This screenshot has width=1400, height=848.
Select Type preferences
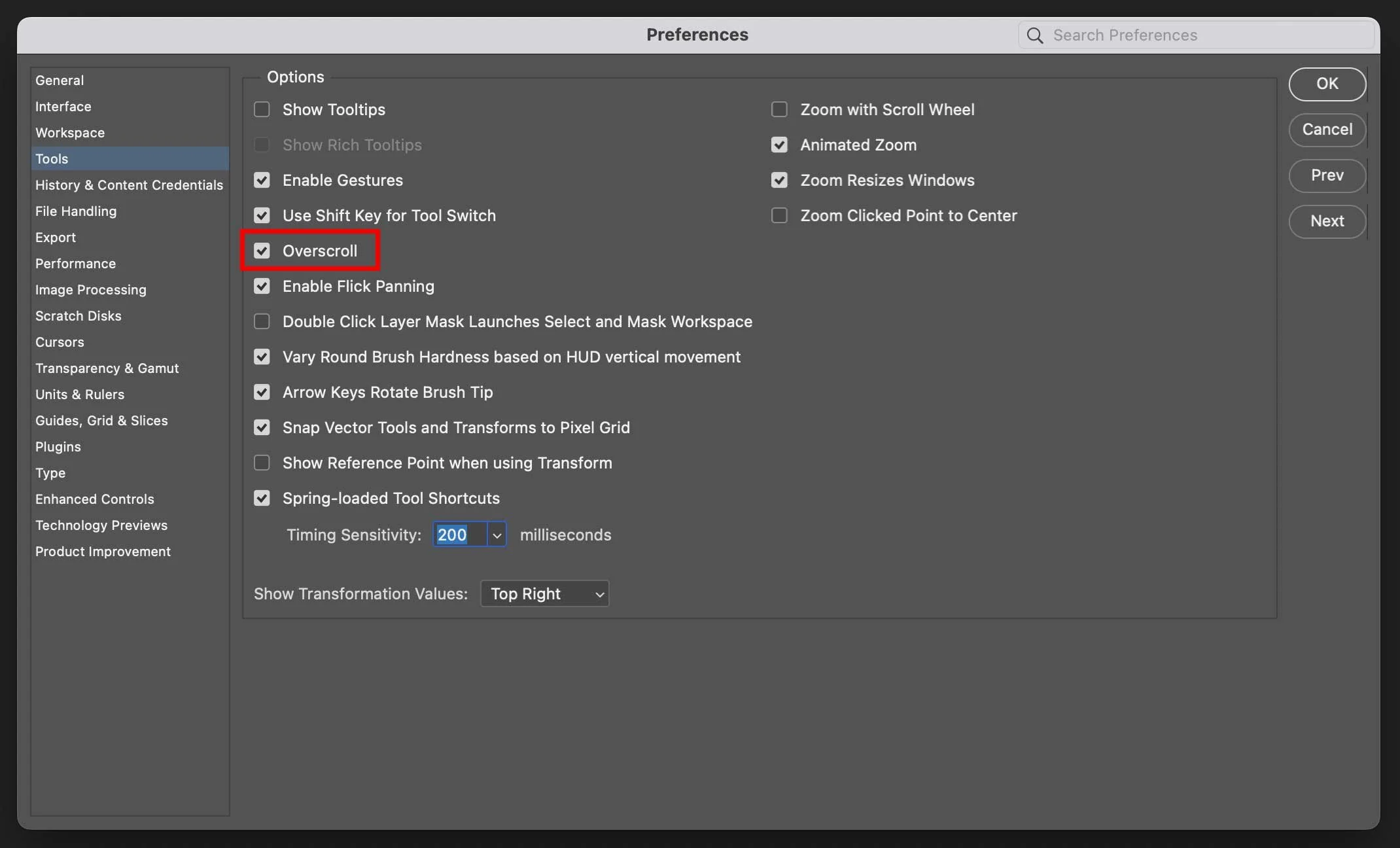pos(130,473)
